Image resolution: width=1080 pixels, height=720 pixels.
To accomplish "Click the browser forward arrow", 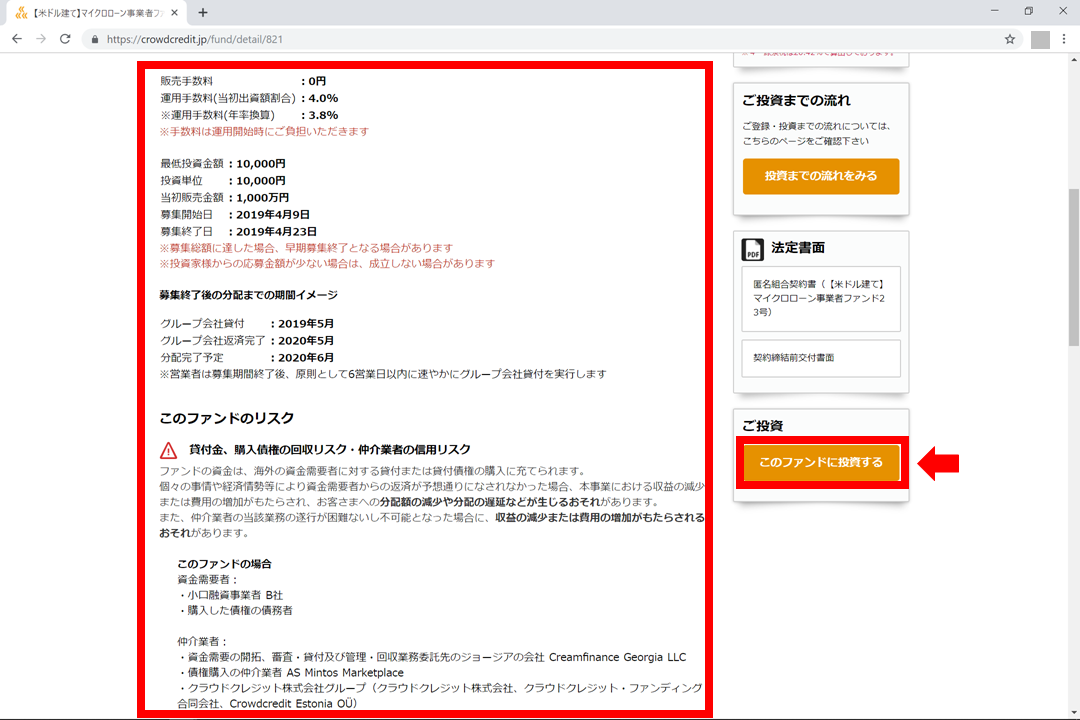I will [x=41, y=39].
